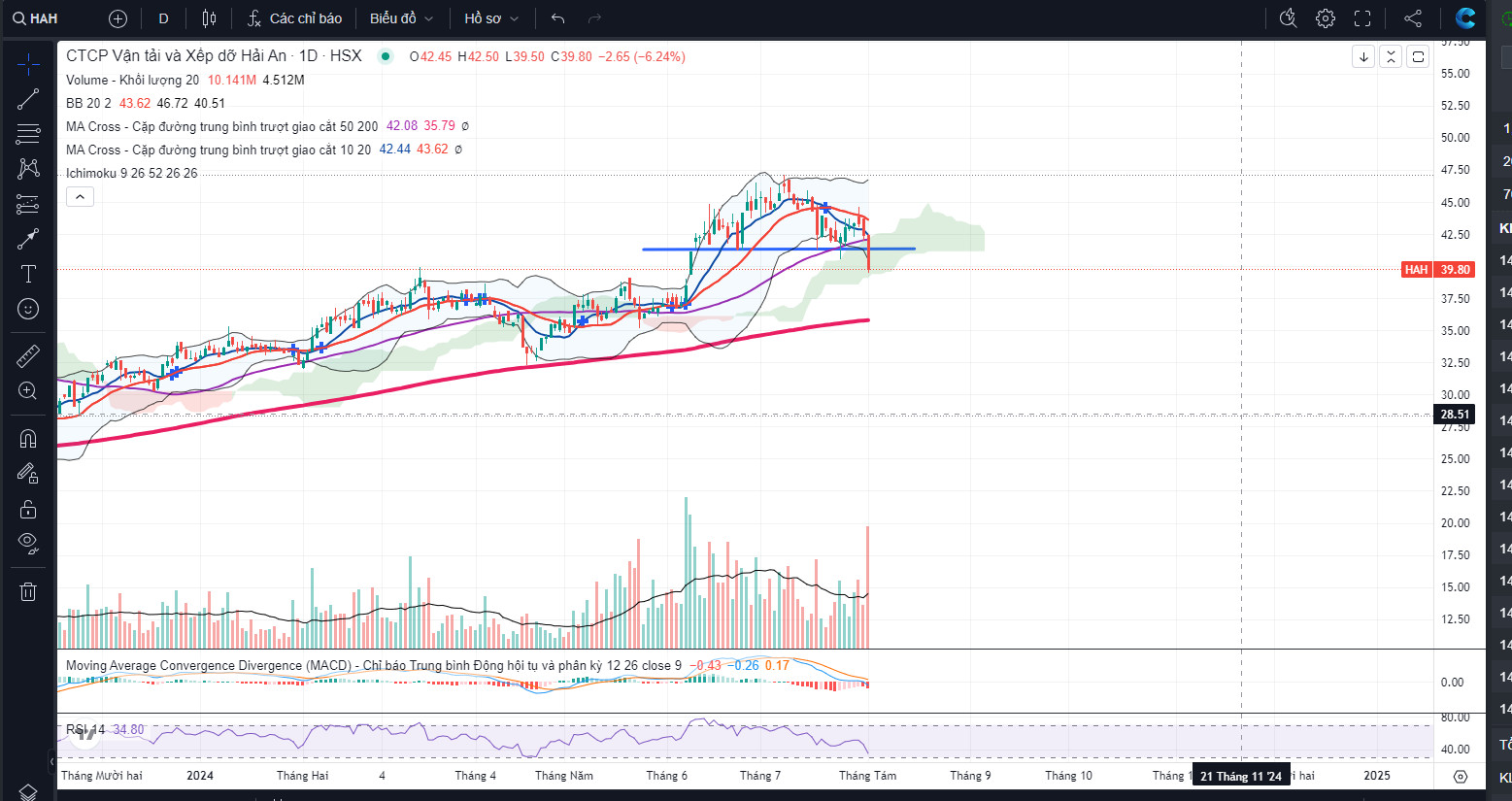
Task: Select the trend line drawing tool
Action: pos(28,98)
